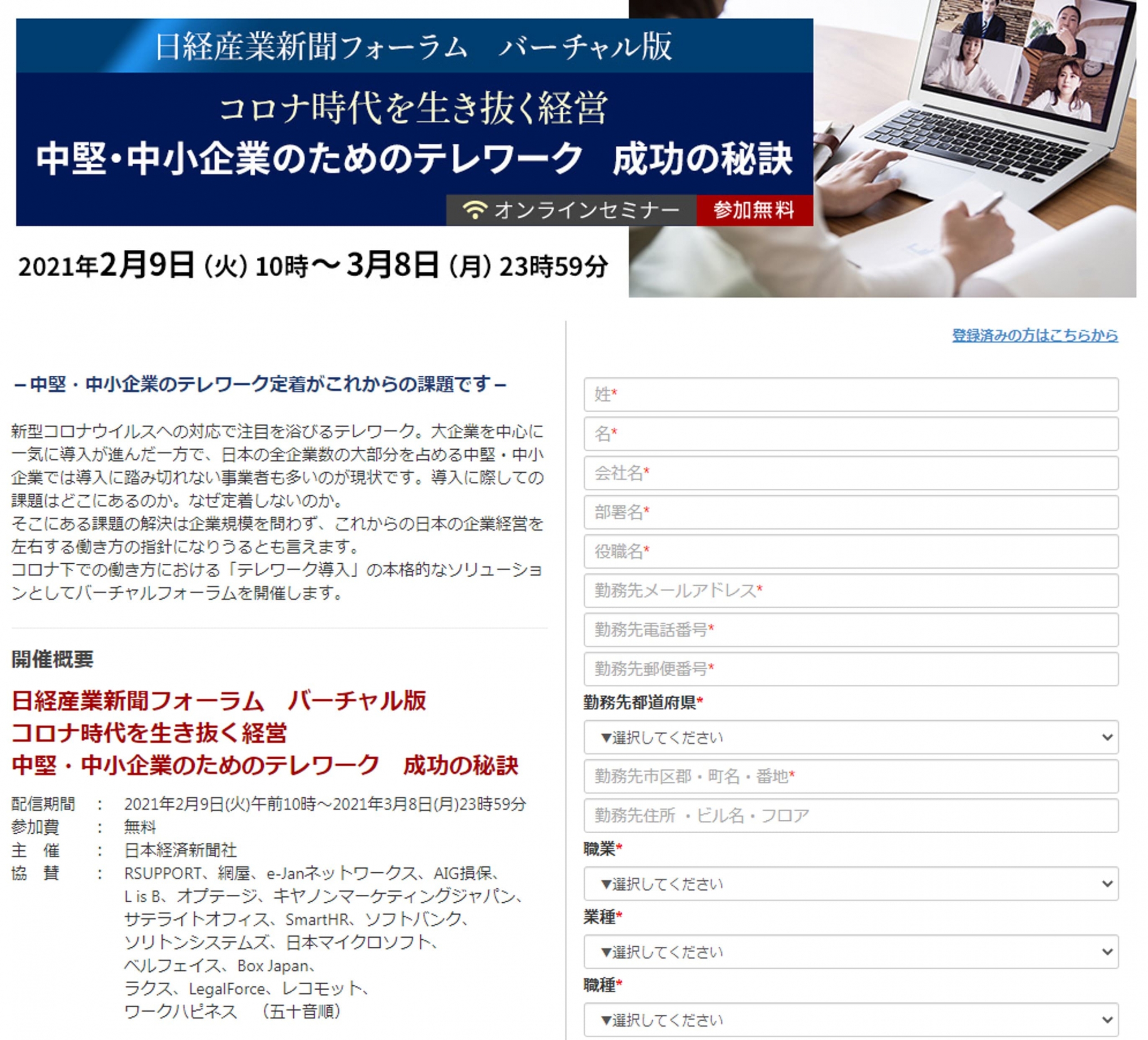Open the 業種 dropdown
Image resolution: width=1148 pixels, height=1040 pixels.
[x=851, y=952]
